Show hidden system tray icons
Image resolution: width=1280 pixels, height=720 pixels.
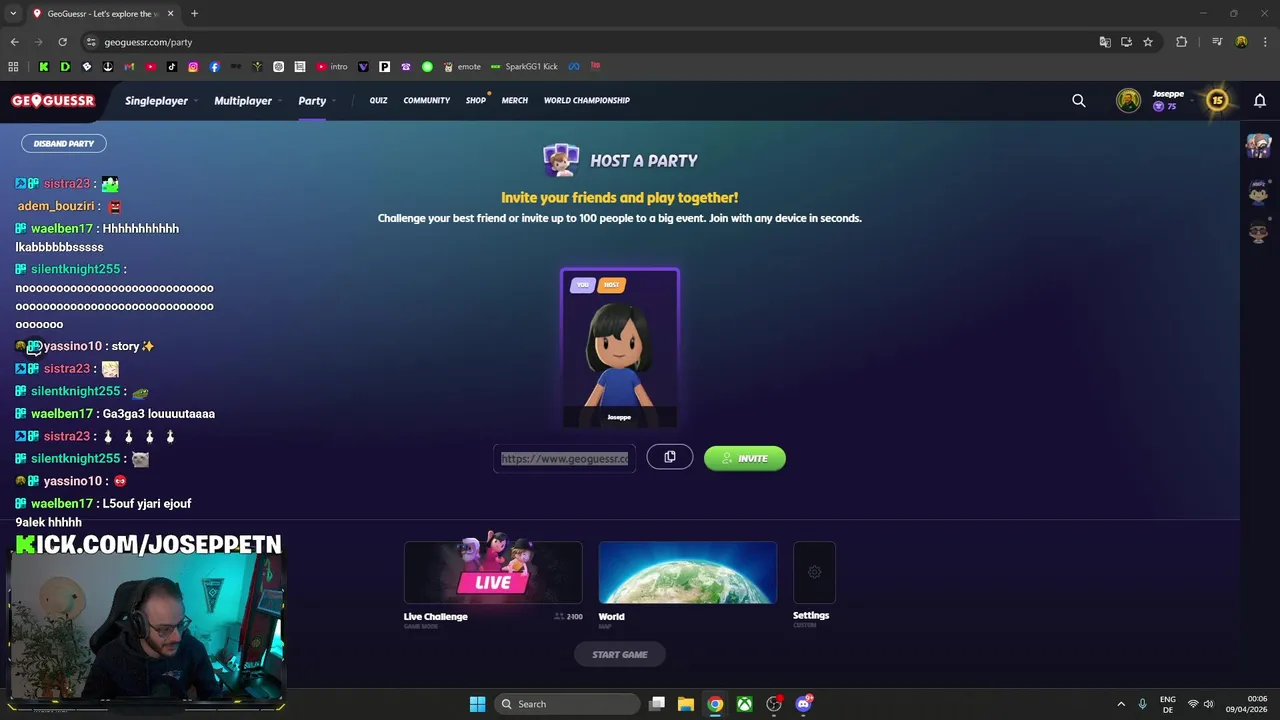click(x=1121, y=704)
